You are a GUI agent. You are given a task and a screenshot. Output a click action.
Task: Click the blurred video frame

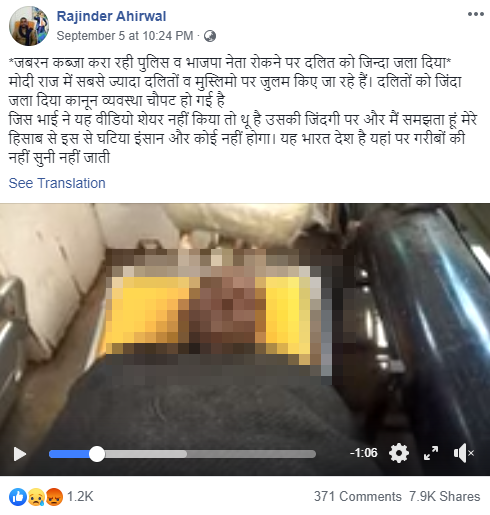click(245, 320)
